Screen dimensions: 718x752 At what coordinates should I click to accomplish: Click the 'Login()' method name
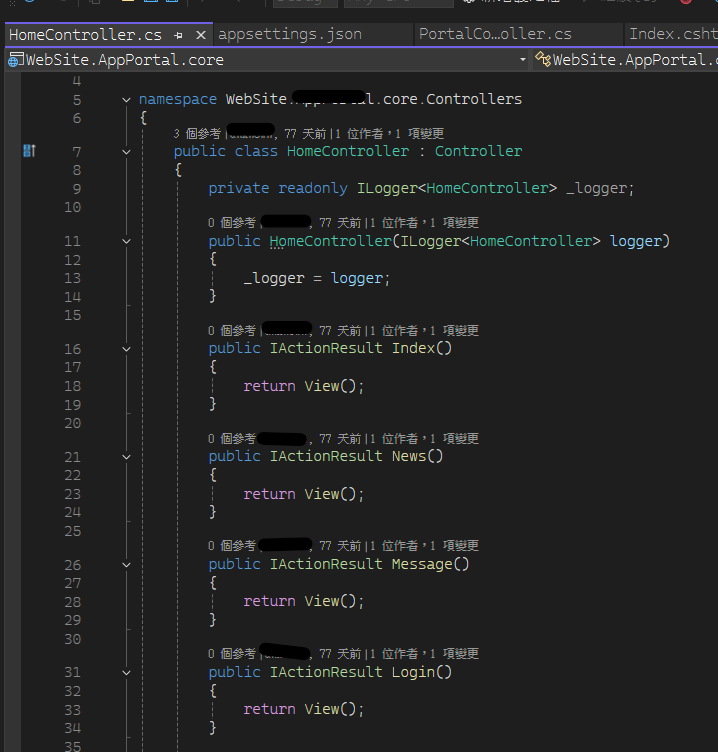[422, 672]
